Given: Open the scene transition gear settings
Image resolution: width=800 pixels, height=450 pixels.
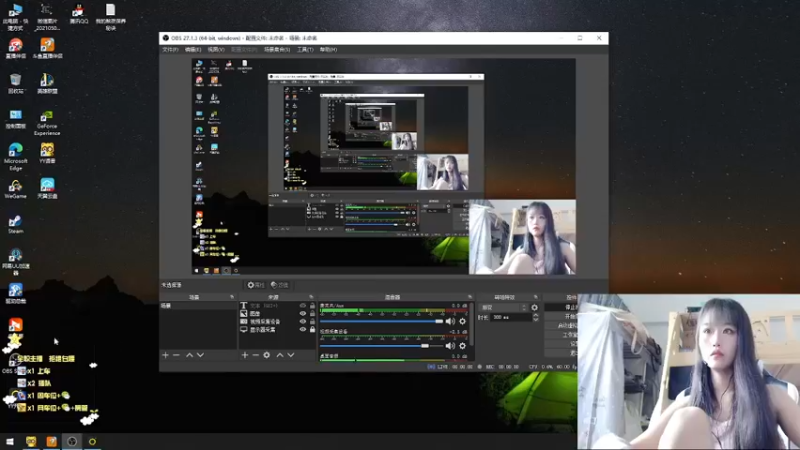Looking at the screenshot, I should pos(534,308).
